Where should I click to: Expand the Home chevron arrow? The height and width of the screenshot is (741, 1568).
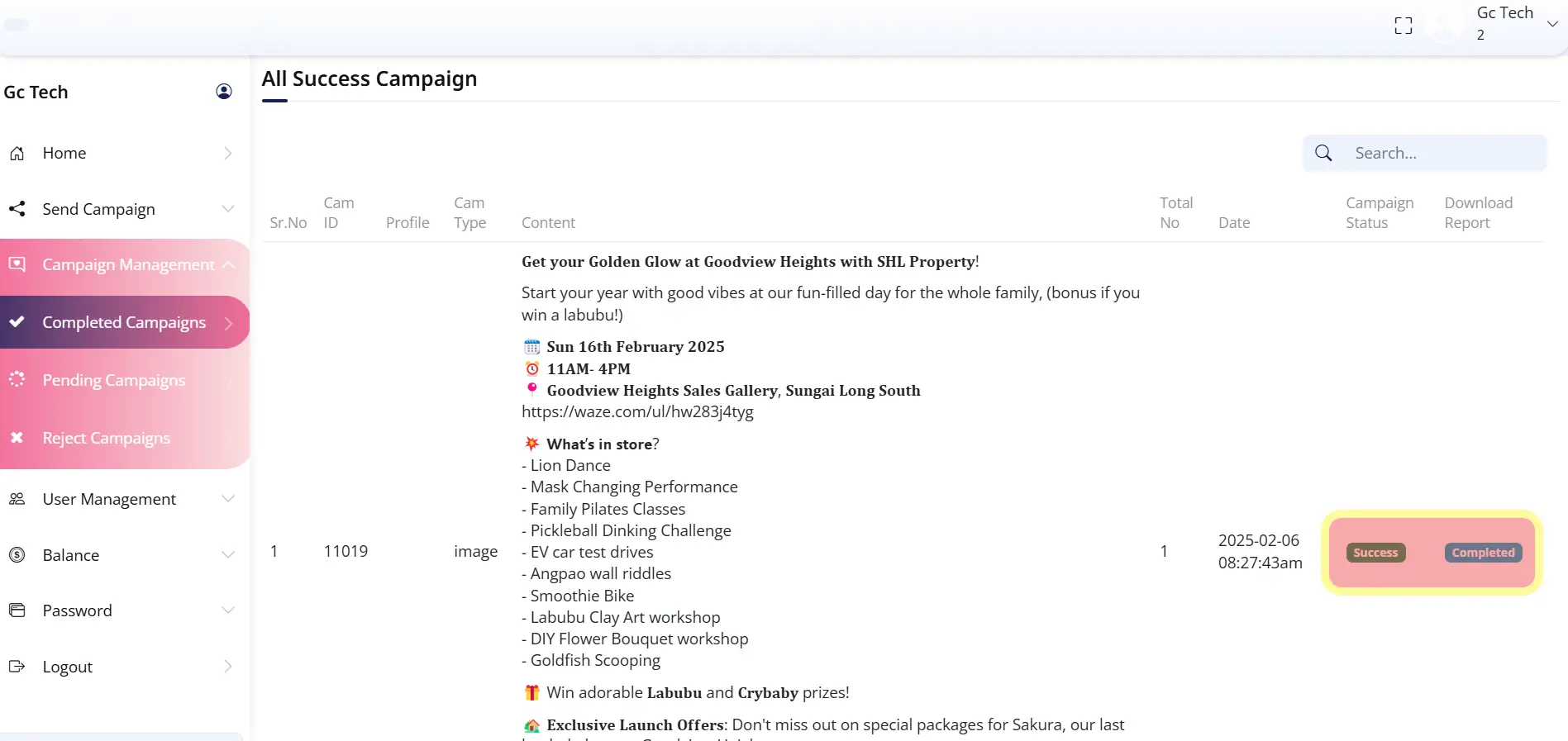click(228, 153)
